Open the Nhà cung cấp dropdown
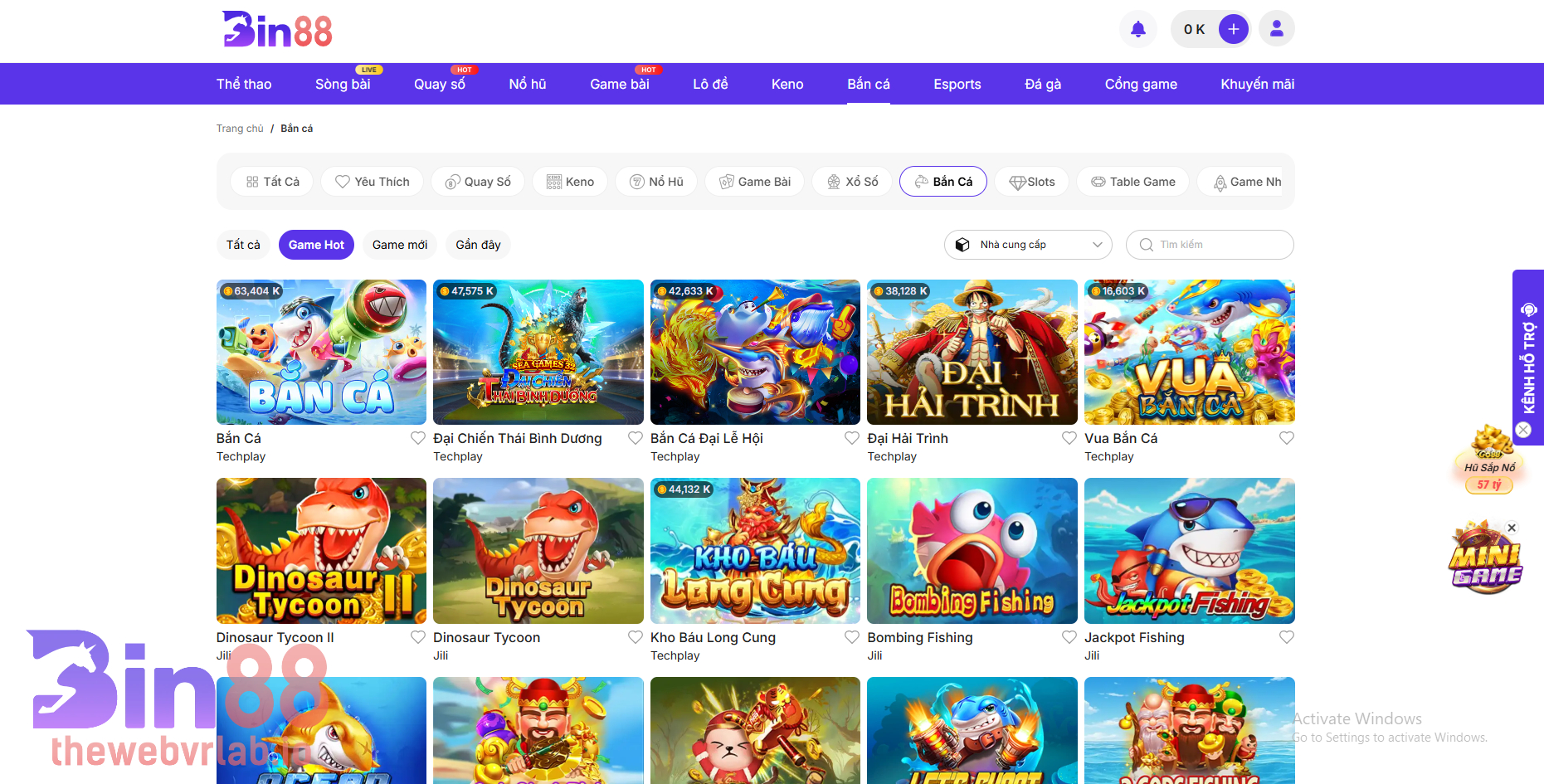The width and height of the screenshot is (1544, 784). click(1028, 245)
